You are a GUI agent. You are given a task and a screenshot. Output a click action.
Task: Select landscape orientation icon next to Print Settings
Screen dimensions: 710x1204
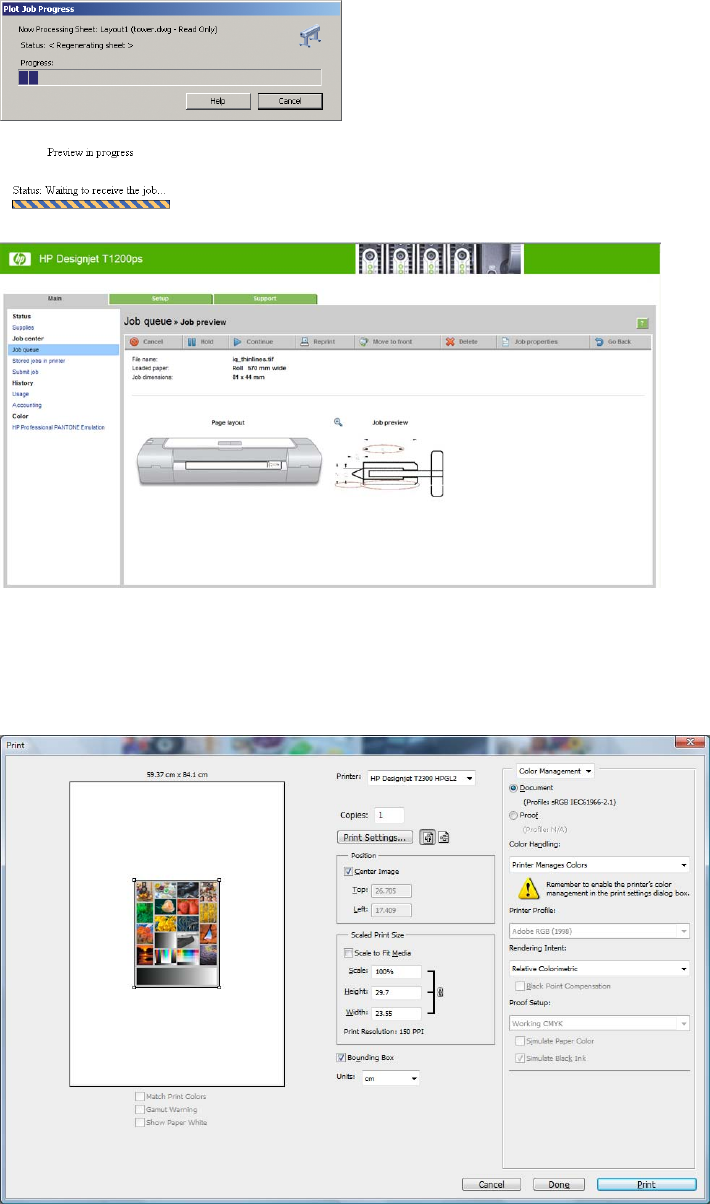[442, 837]
